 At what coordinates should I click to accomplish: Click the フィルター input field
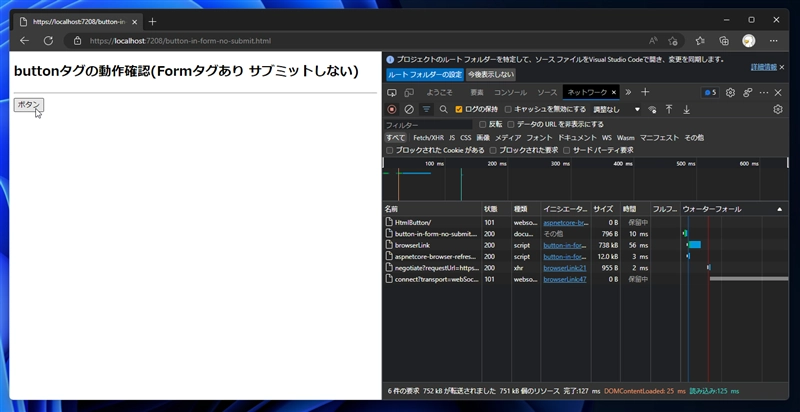(428, 125)
